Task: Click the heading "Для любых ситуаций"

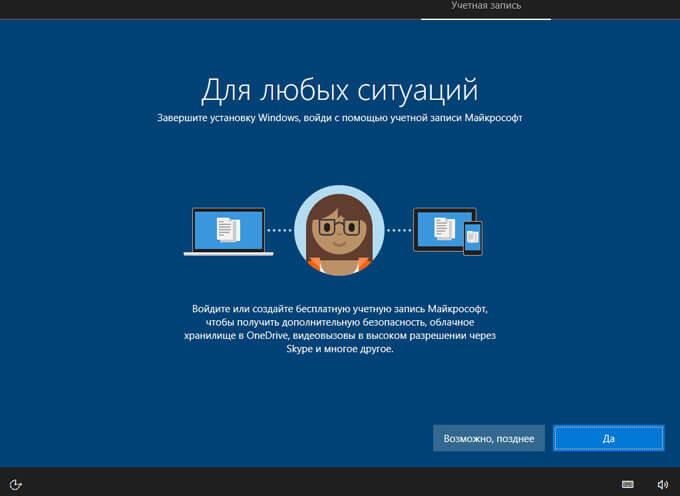Action: [x=340, y=91]
